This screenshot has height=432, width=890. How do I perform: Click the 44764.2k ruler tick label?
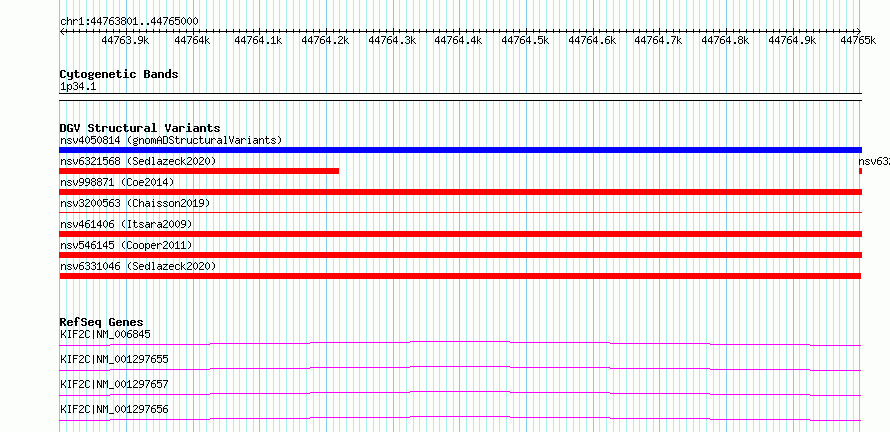pyautogui.click(x=325, y=40)
